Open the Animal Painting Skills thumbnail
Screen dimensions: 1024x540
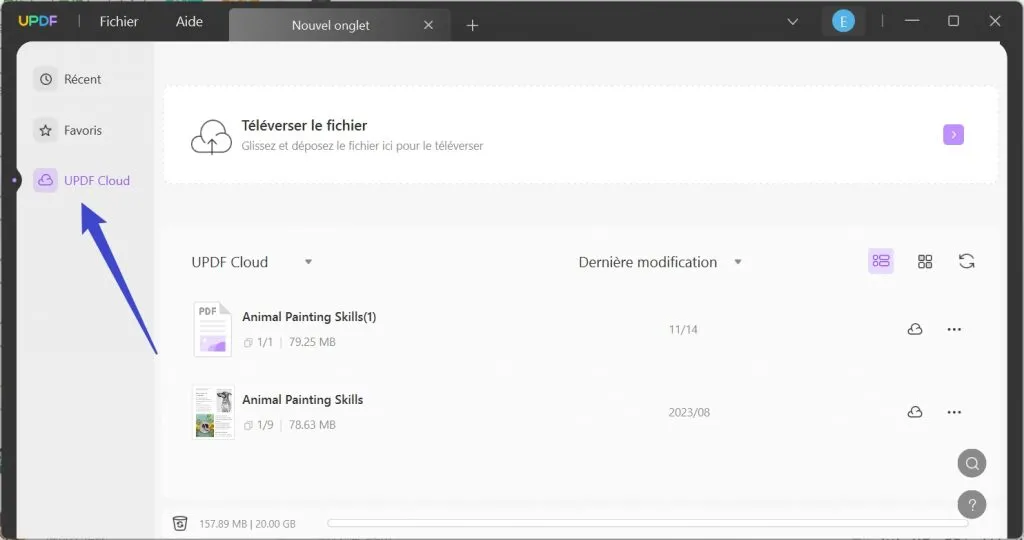point(213,412)
